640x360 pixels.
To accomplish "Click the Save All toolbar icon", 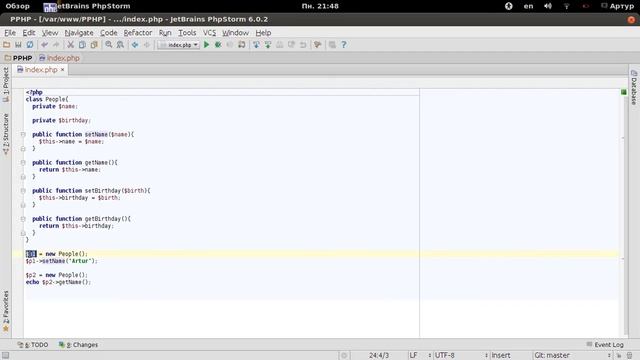I will point(18,45).
